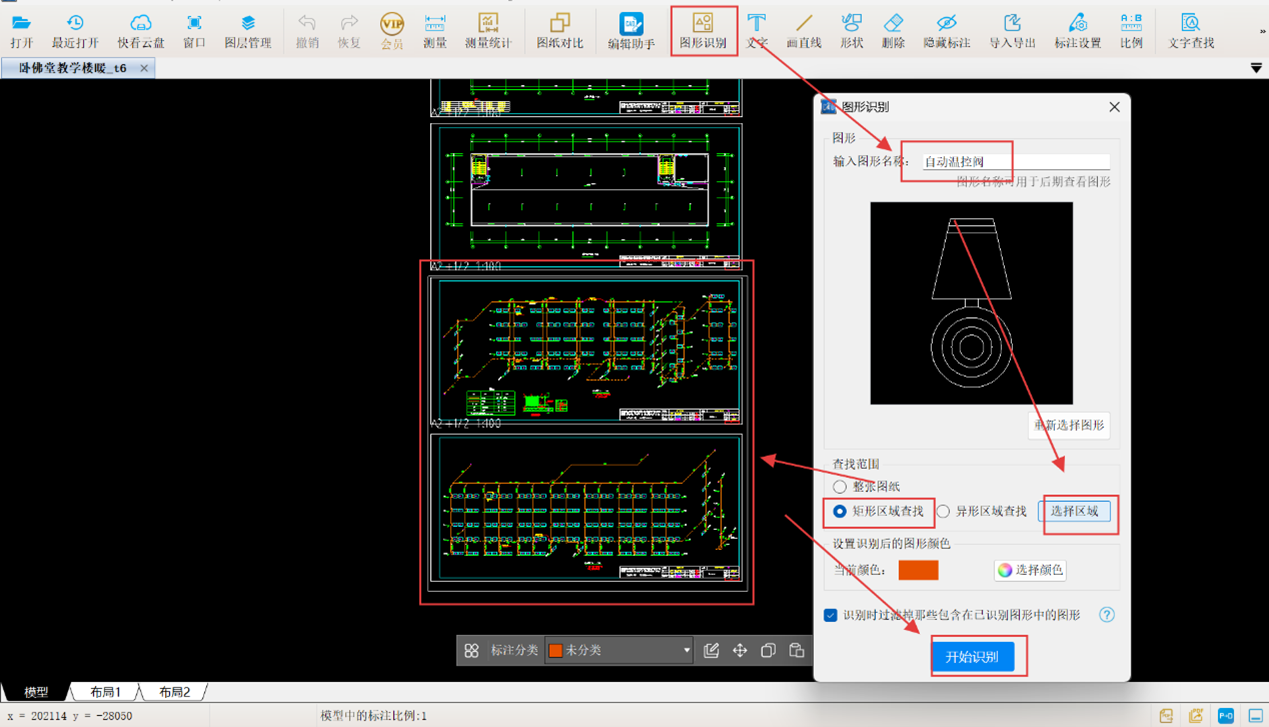Open the 图纸对比 drawing compare tool
The width and height of the screenshot is (1269, 727).
559,30
